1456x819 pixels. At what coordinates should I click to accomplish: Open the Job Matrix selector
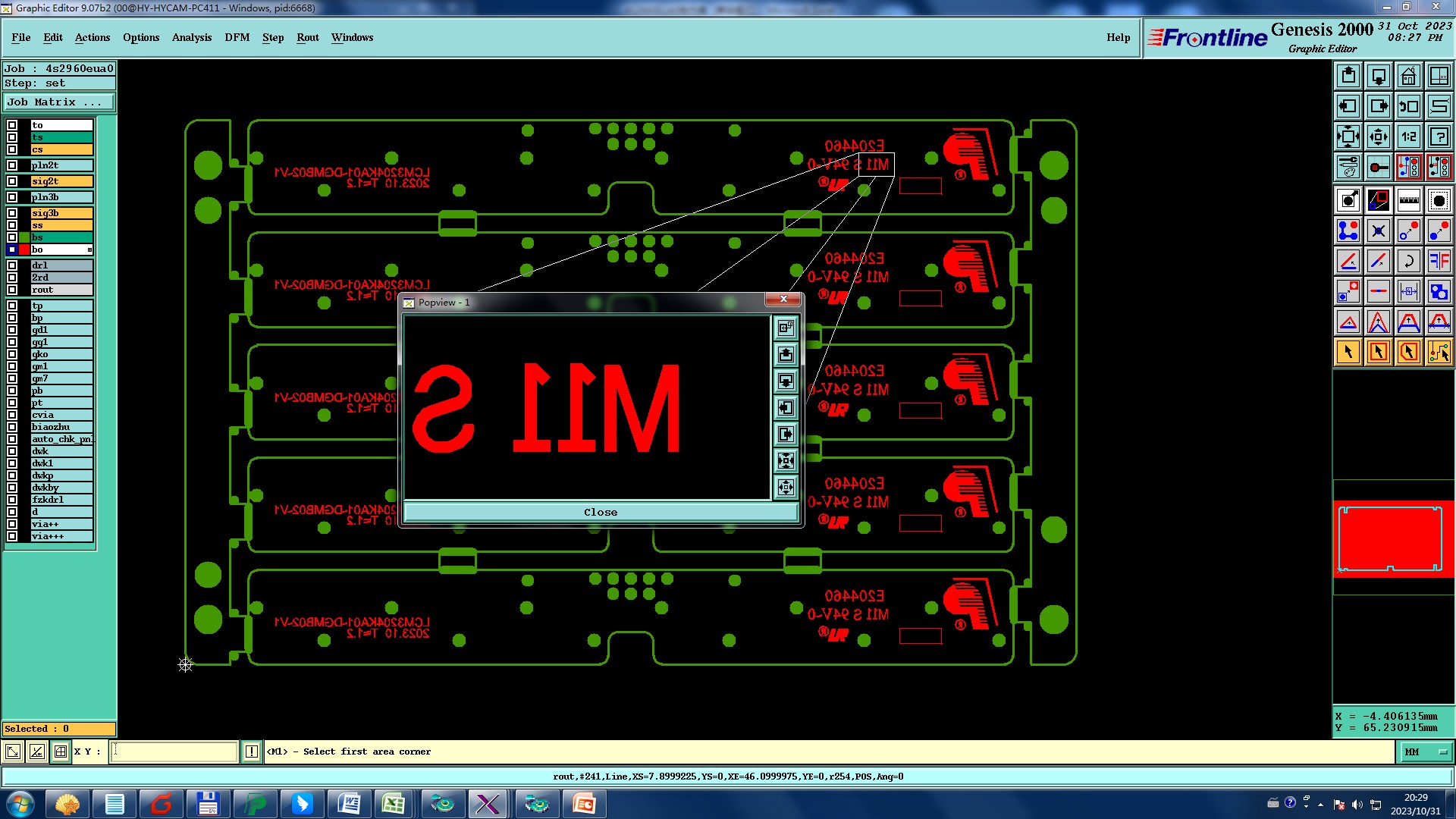click(x=59, y=102)
